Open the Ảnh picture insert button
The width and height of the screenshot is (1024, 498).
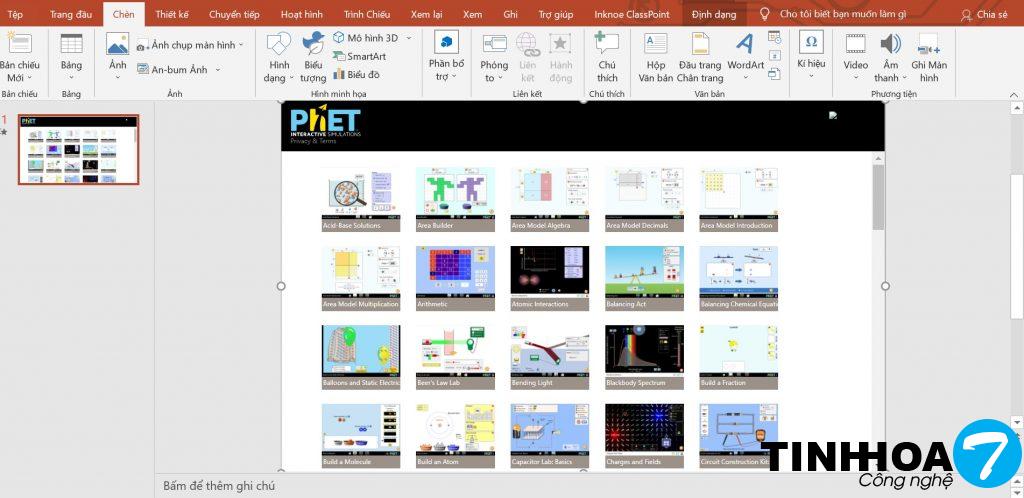click(x=117, y=45)
